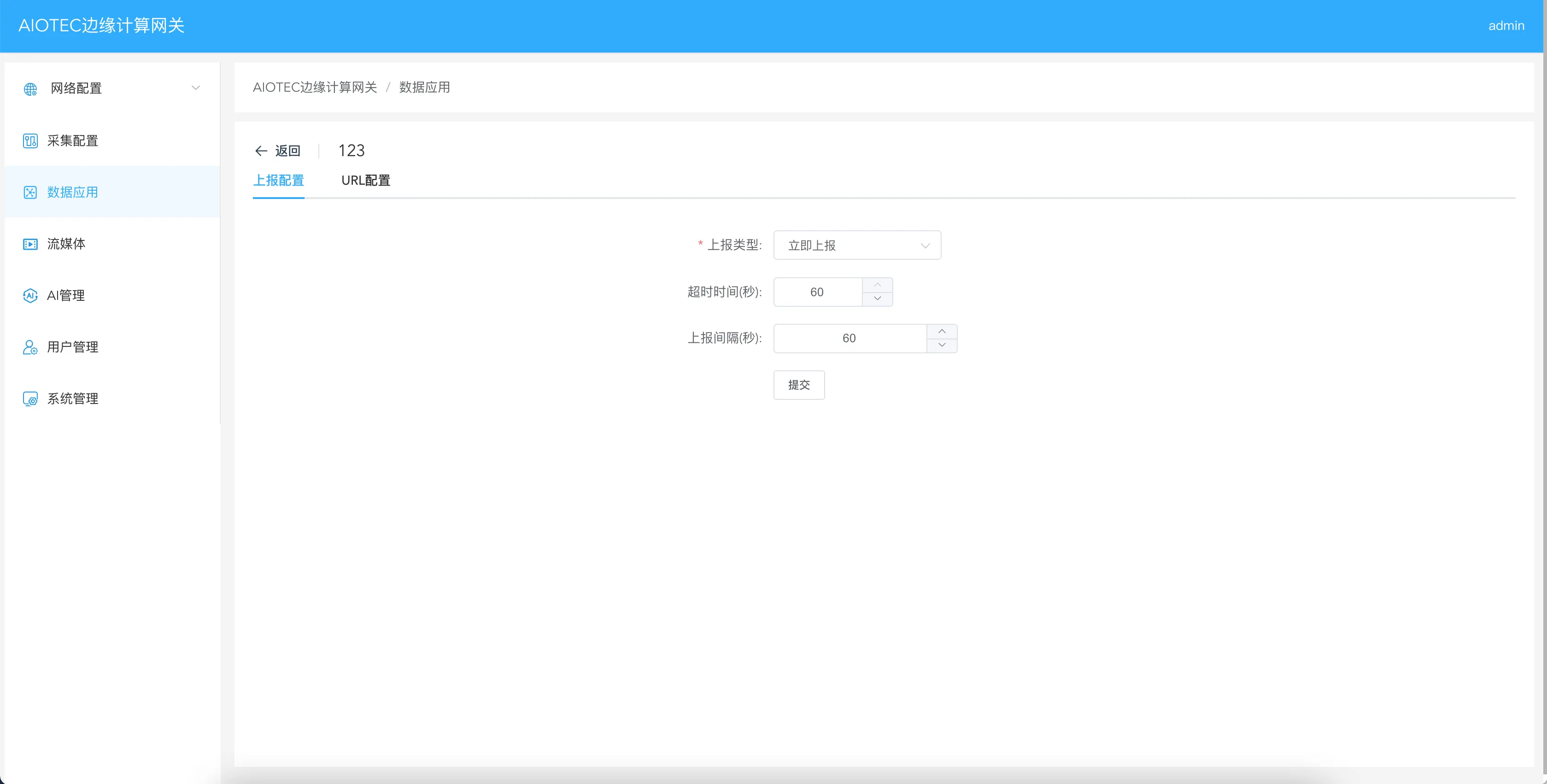
Task: Open the admin user menu
Action: (1506, 26)
